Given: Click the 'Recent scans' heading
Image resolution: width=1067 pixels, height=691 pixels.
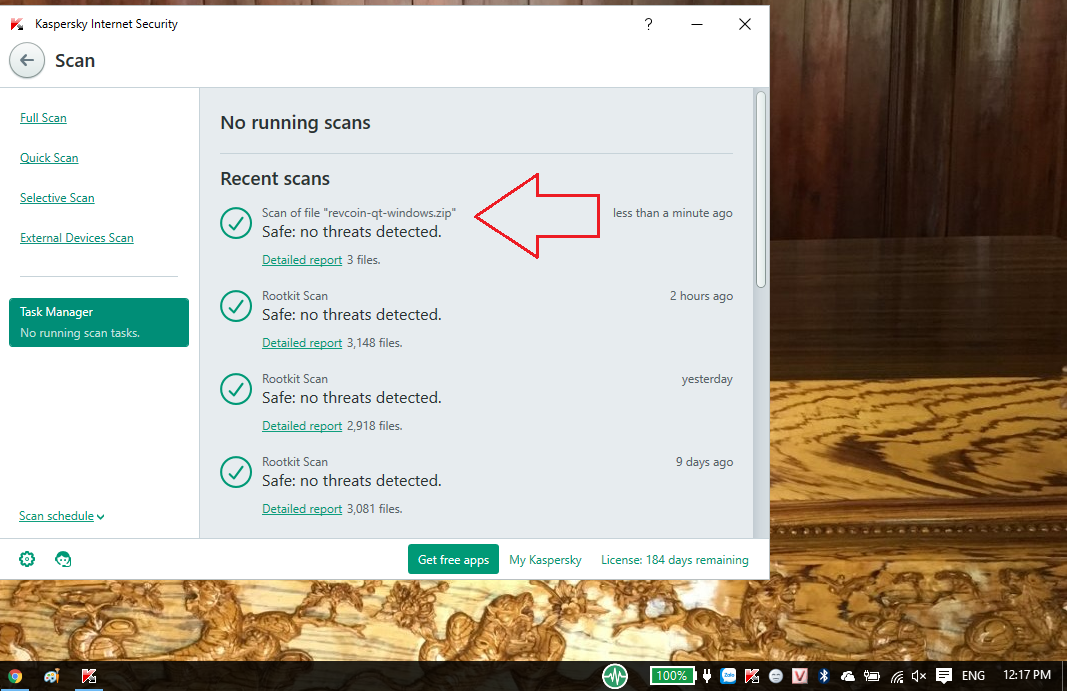Looking at the screenshot, I should [275, 179].
